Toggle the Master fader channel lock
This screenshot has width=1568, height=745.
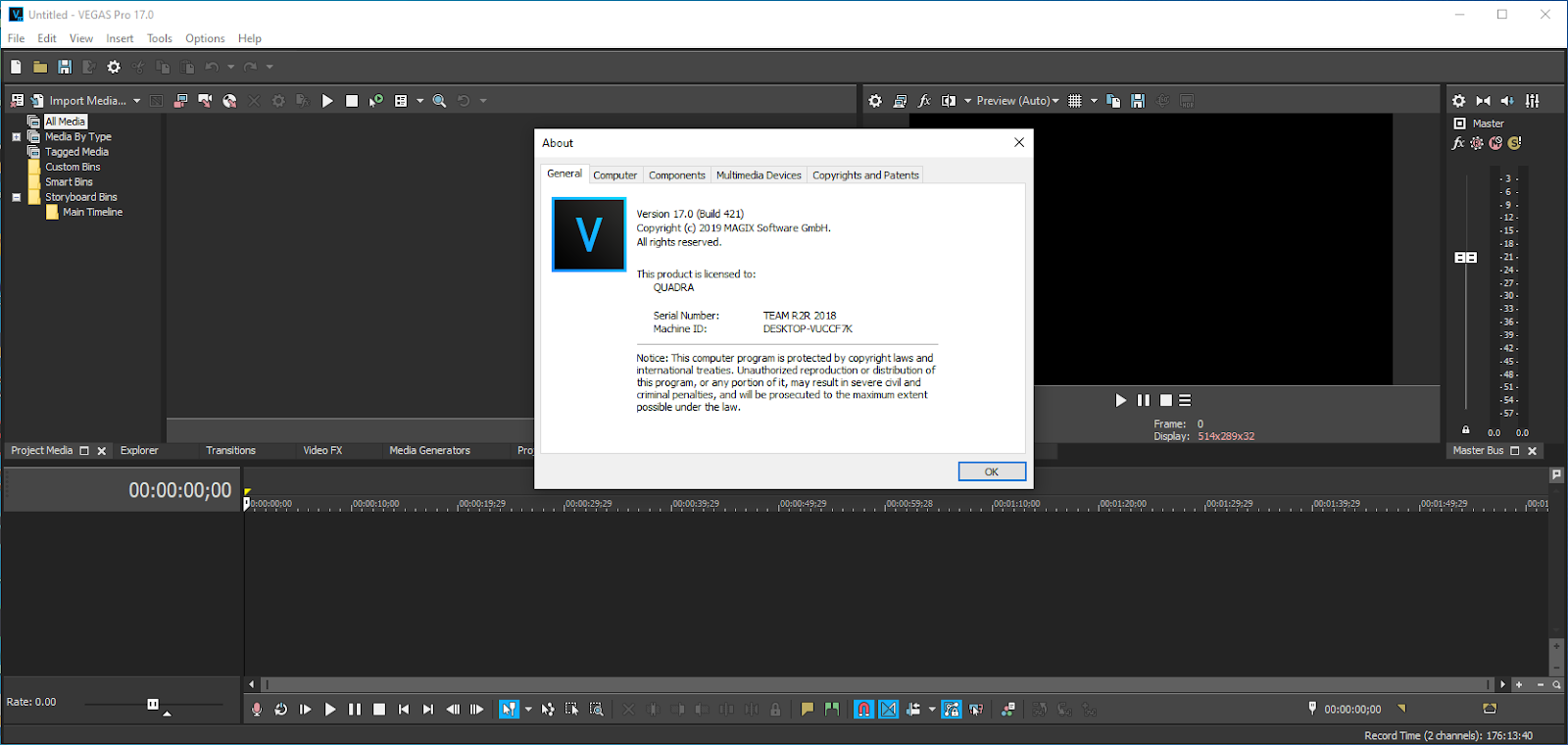(1466, 429)
